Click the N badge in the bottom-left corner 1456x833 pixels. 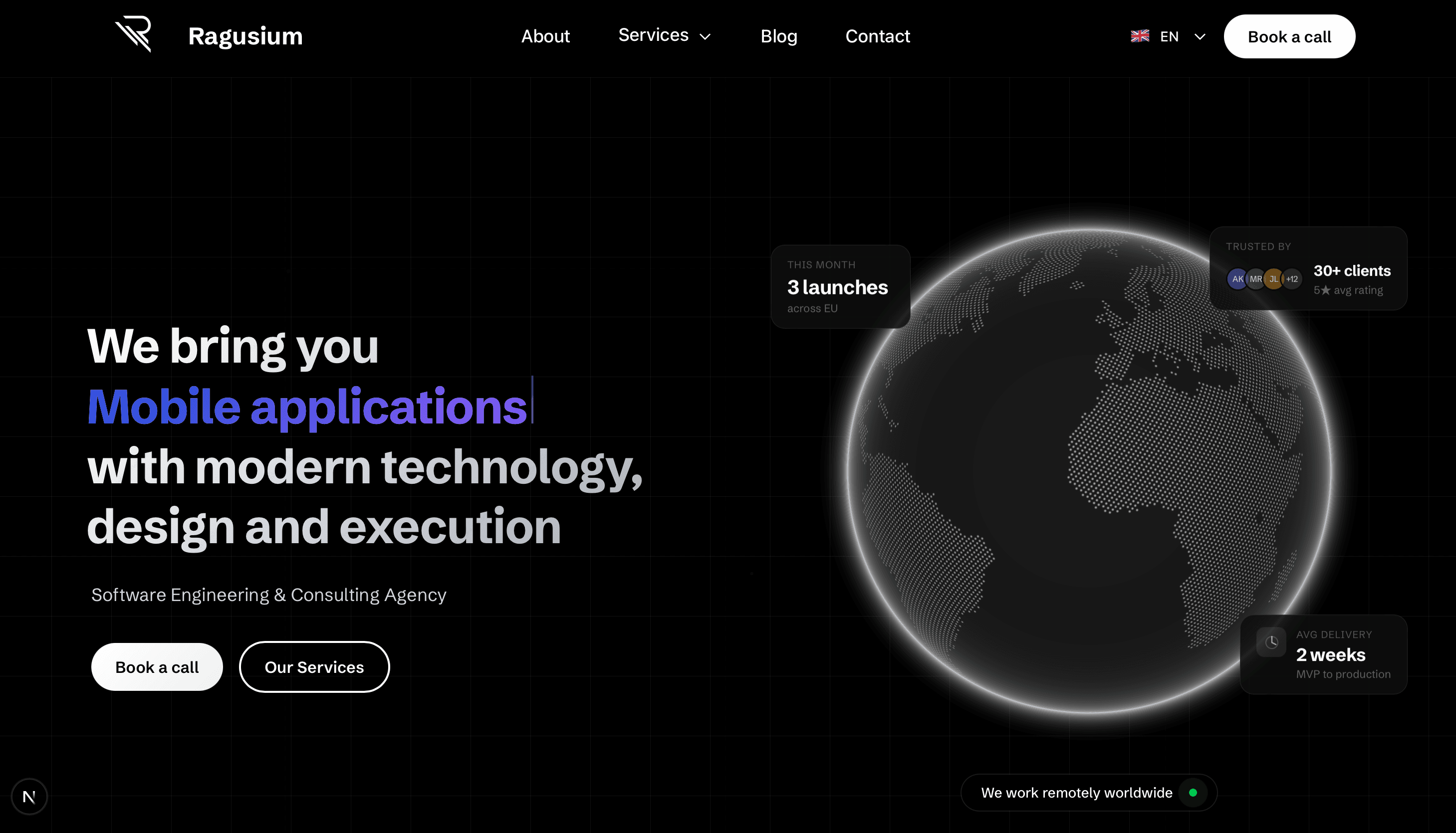[30, 797]
